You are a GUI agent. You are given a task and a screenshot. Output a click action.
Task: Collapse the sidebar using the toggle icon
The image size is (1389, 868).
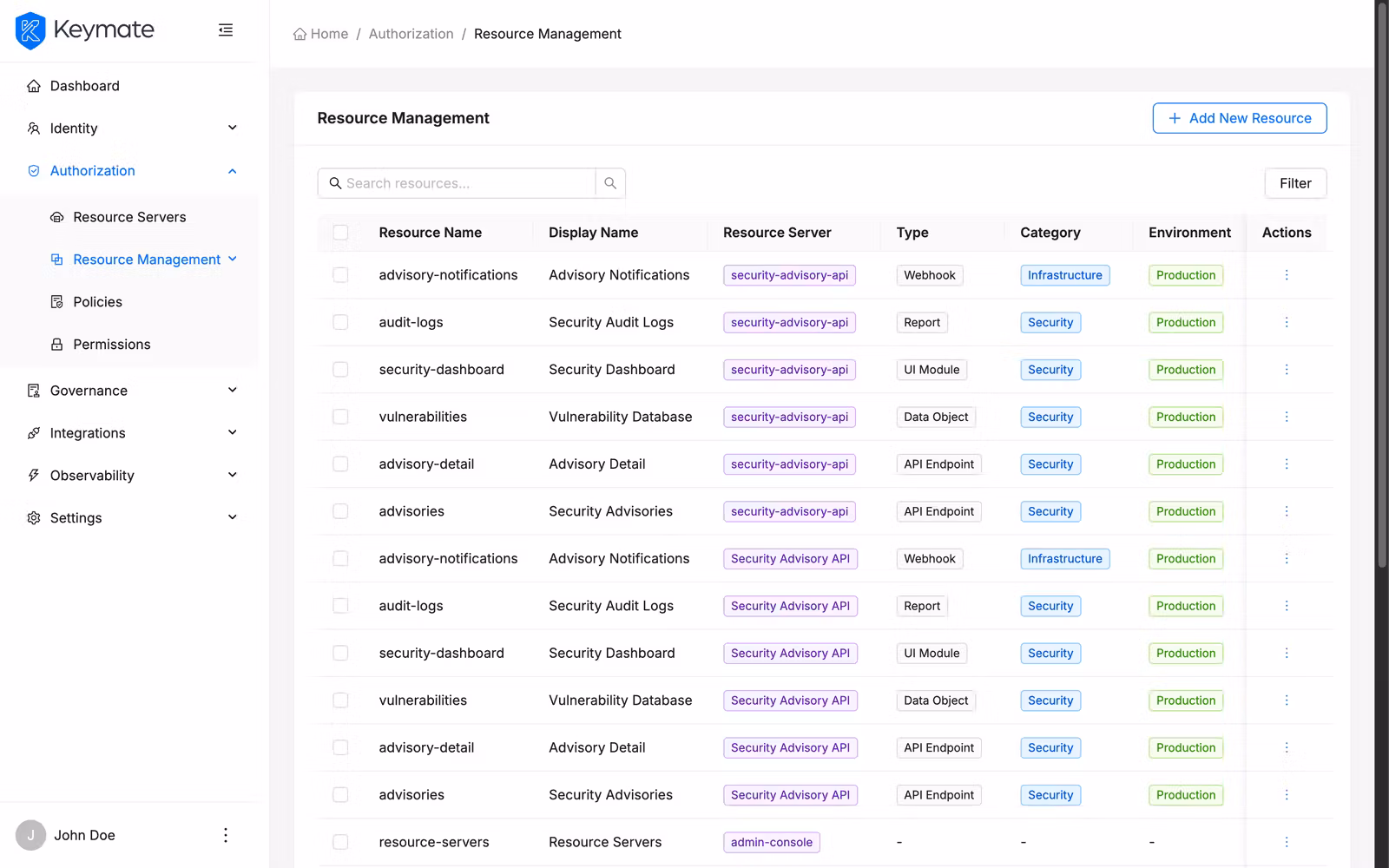225,30
